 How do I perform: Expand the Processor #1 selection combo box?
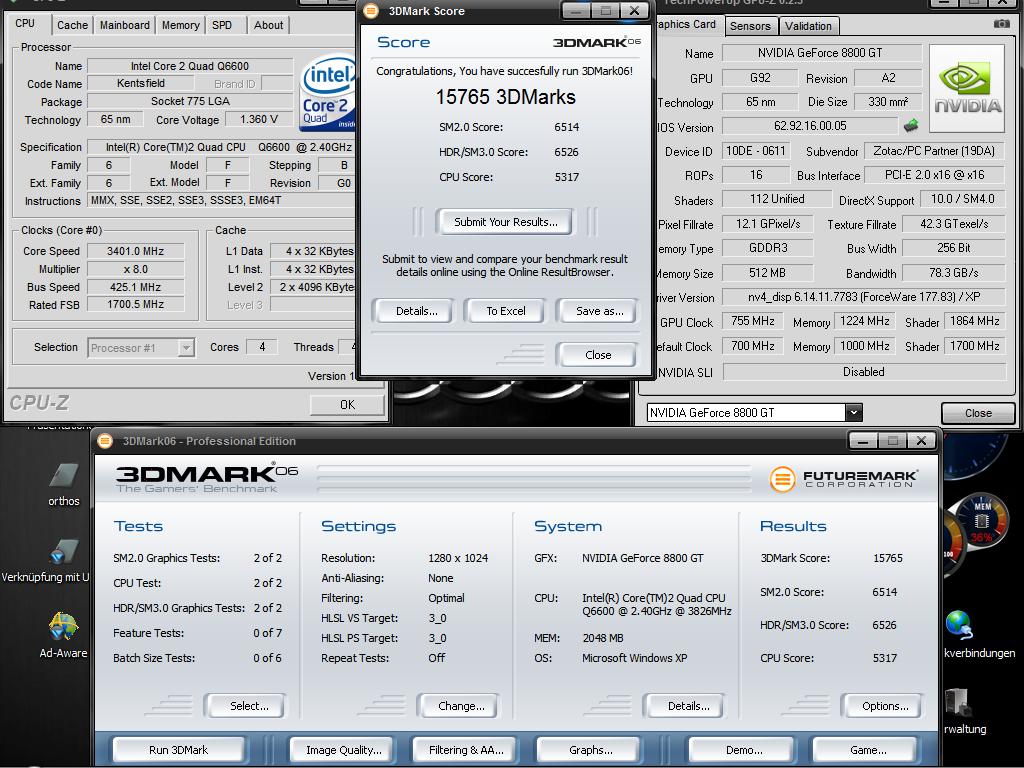(141, 348)
